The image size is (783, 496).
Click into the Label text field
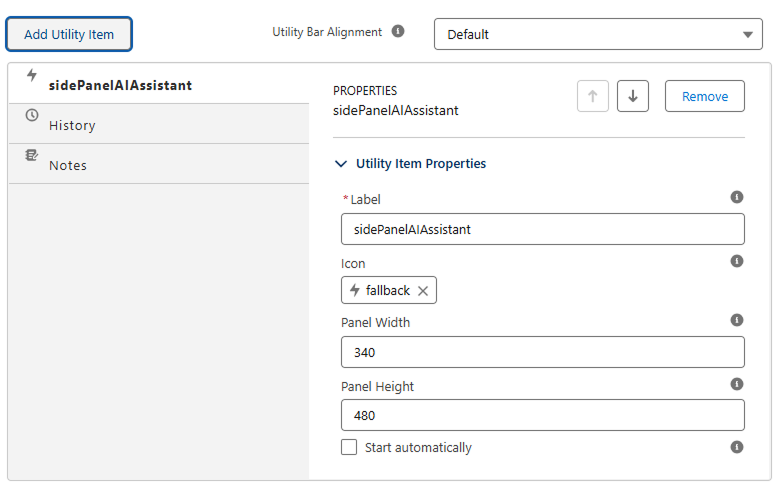point(543,229)
